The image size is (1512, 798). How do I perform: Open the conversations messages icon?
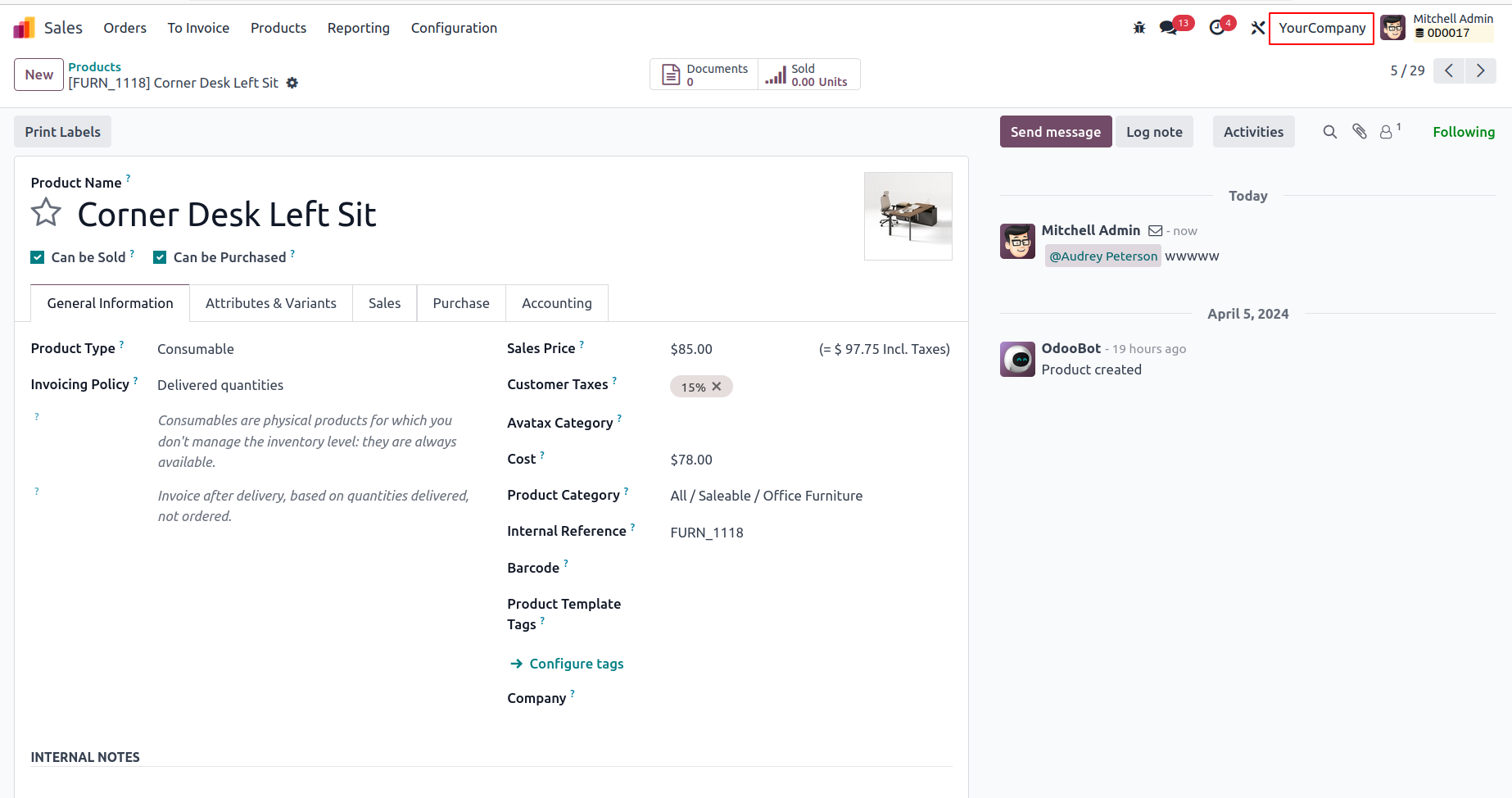click(1169, 28)
